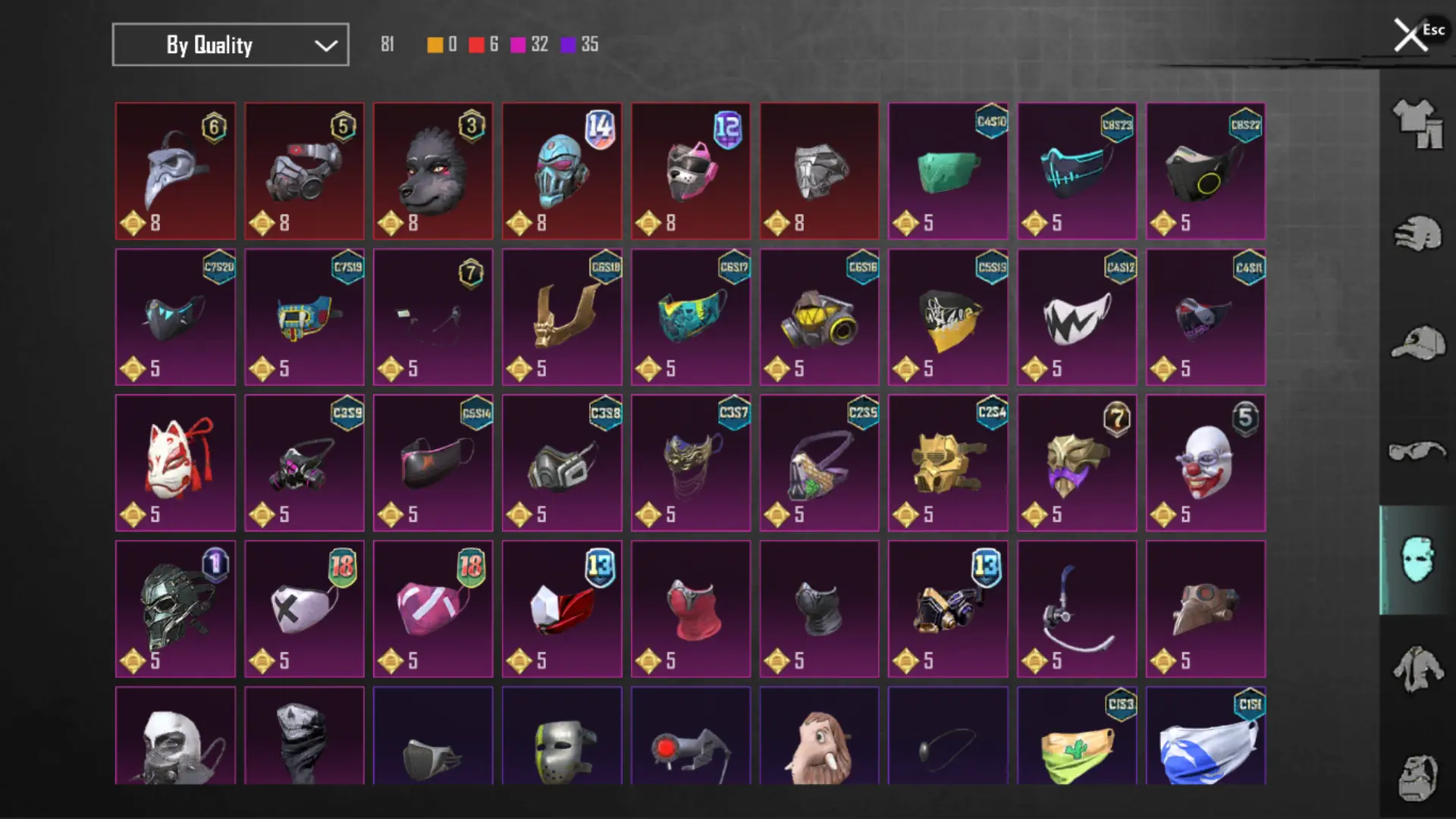Choose the white kitsune fox mask
The image size is (1456, 819).
click(x=175, y=463)
